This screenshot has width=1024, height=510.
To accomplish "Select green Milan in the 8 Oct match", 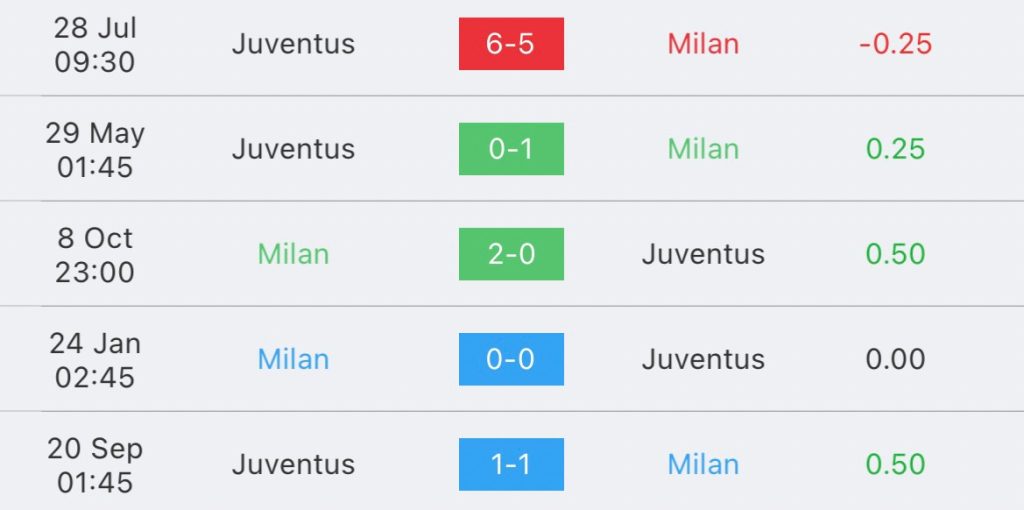I will point(293,254).
